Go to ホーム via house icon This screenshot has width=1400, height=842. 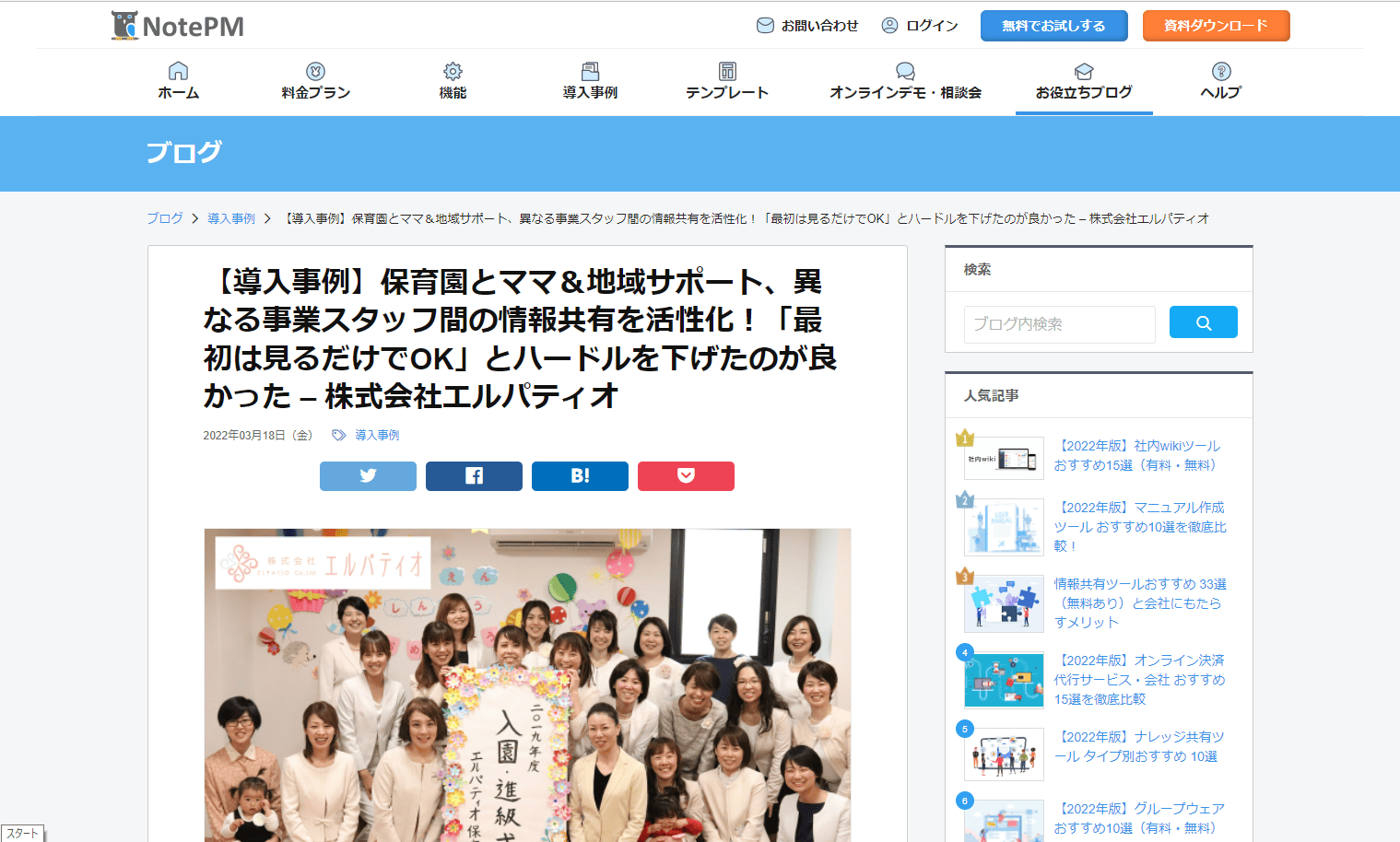(x=179, y=71)
